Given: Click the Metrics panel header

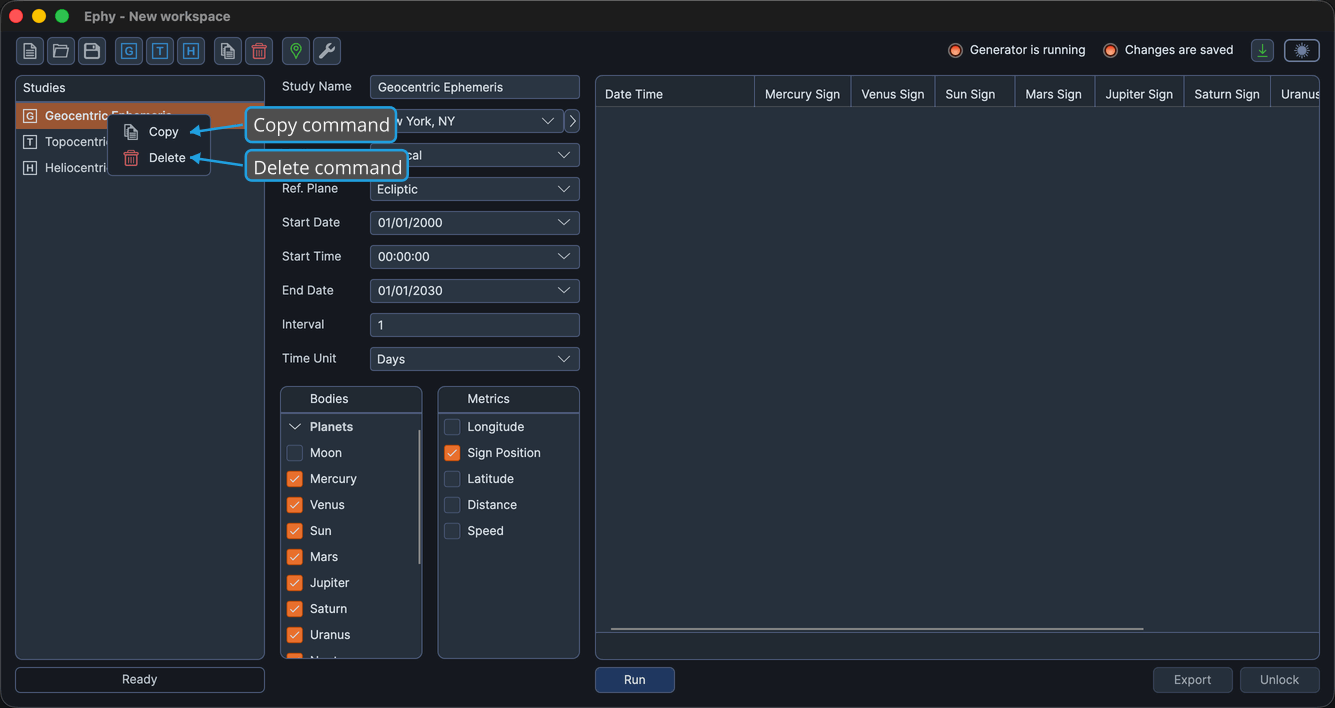Looking at the screenshot, I should click(508, 399).
